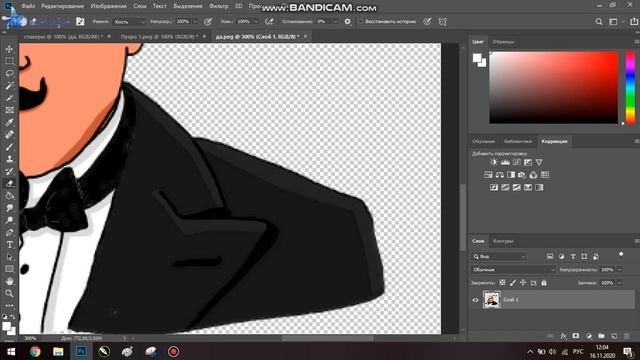Image resolution: width=640 pixels, height=360 pixels.
Task: Open layer styles fx menu
Action: point(563,336)
